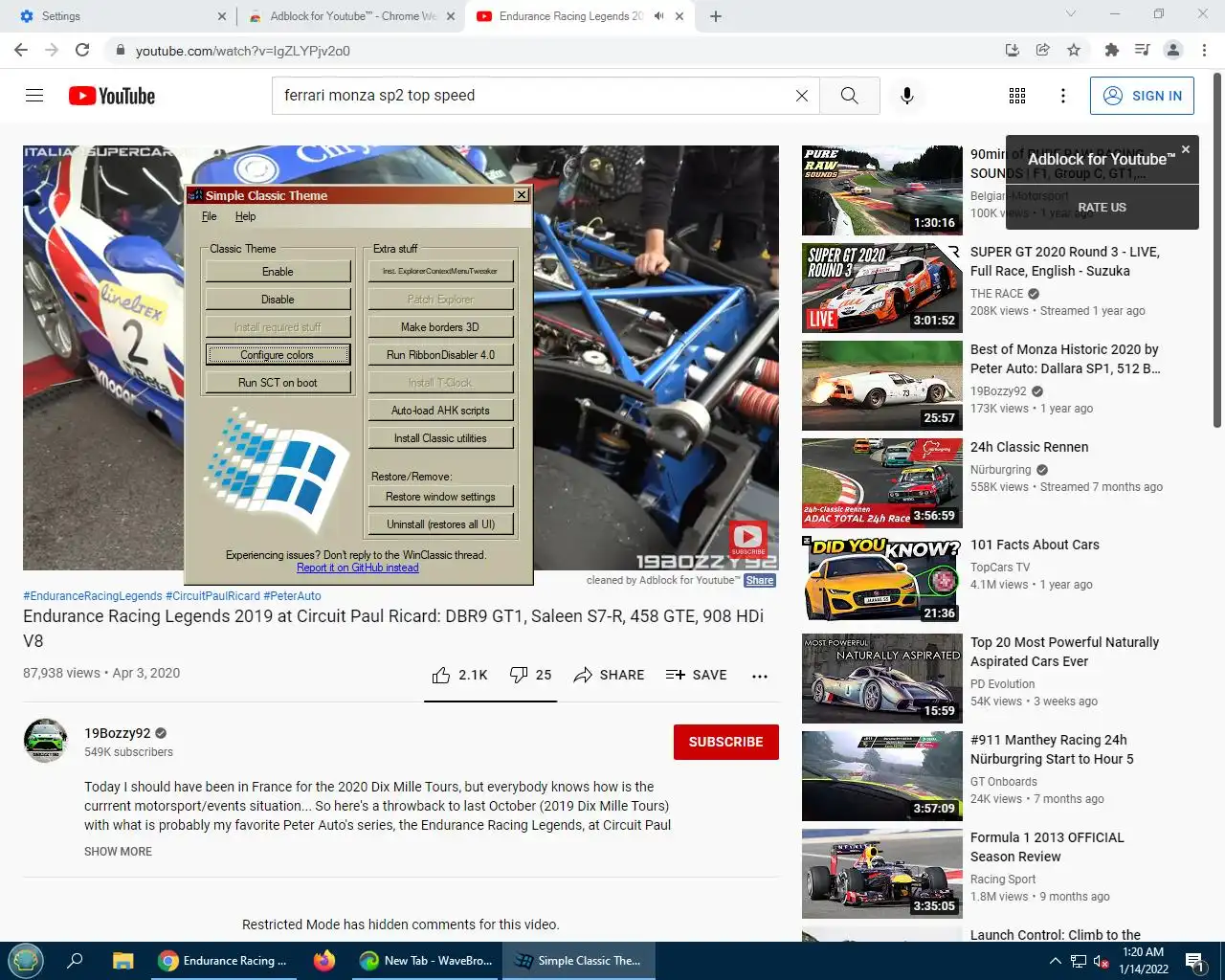Click Inst. ExplorerContextMenuTweaker button
The width and height of the screenshot is (1225, 980).
click(440, 272)
